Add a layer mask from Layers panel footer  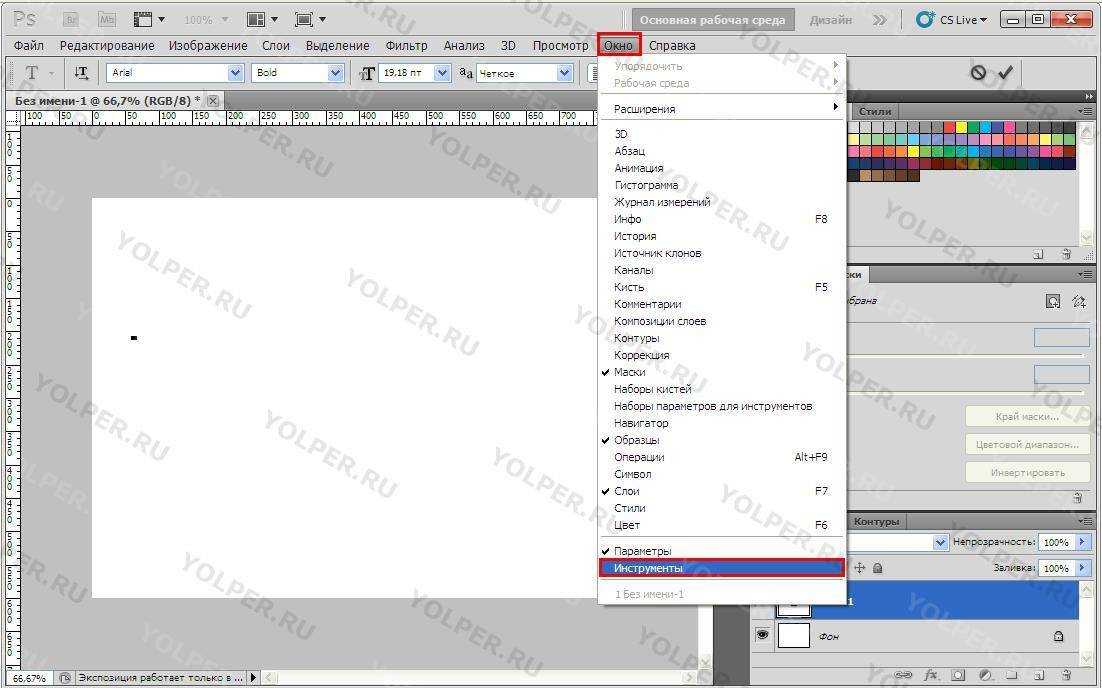[x=958, y=675]
